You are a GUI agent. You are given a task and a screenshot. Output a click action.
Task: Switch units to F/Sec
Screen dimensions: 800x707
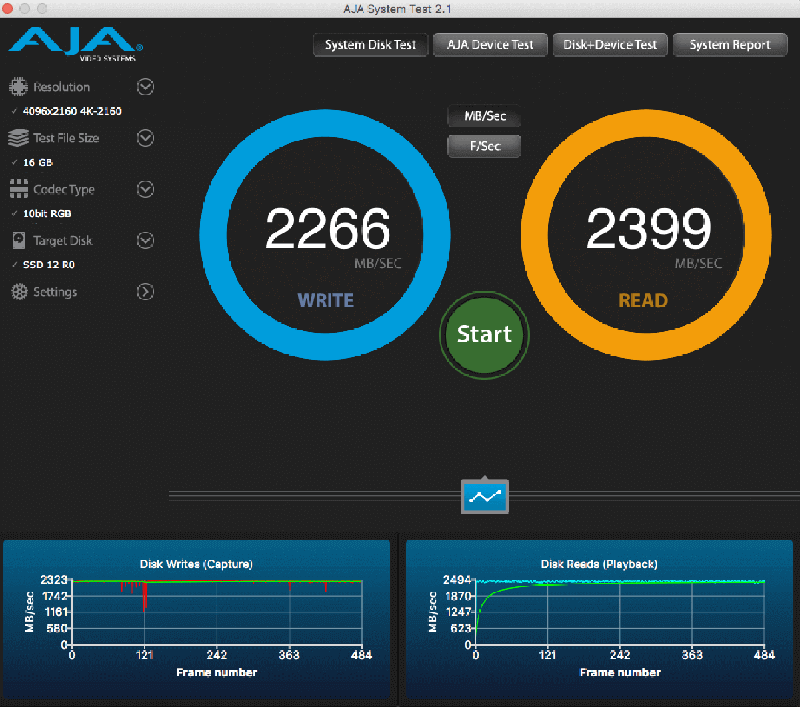click(485, 146)
